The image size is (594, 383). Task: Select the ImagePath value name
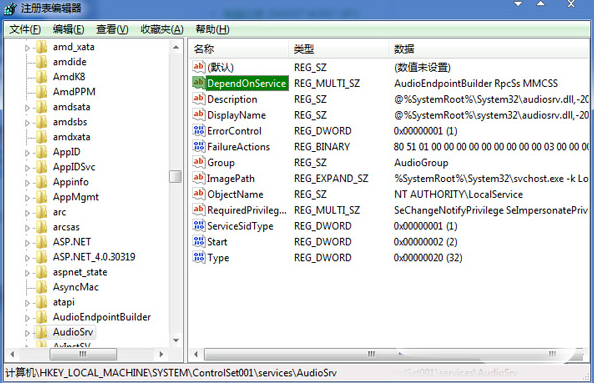(x=231, y=178)
